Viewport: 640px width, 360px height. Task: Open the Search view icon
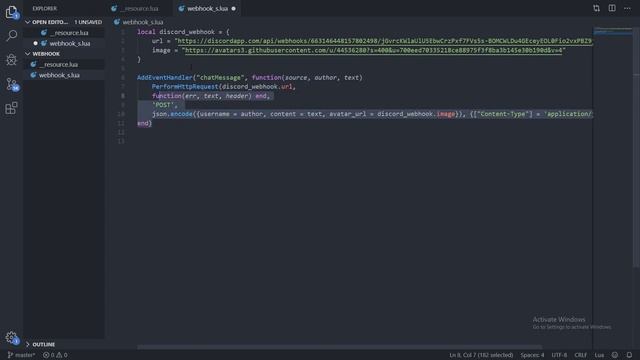[x=11, y=36]
